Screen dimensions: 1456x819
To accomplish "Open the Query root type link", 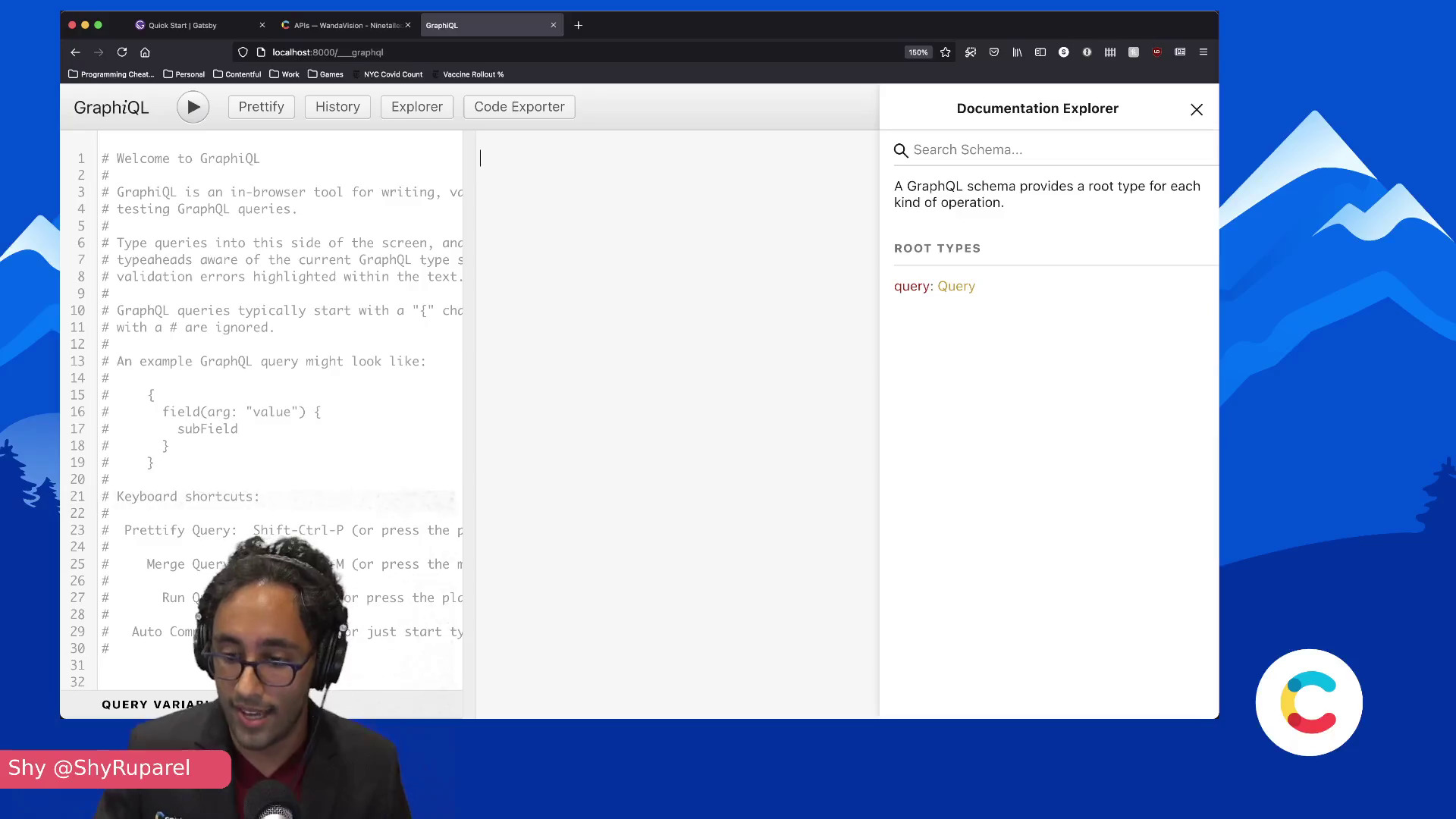I will pos(956,287).
